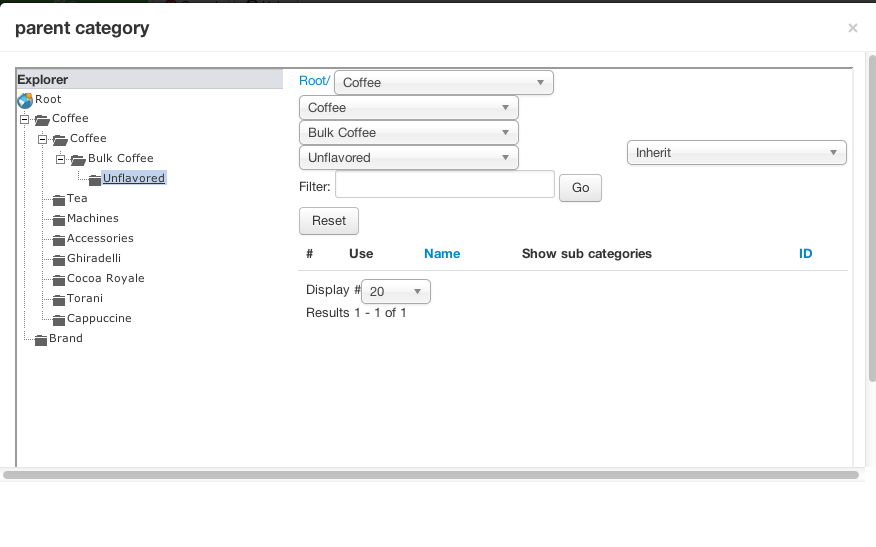Click the Ghiradelli folder icon

(59, 260)
